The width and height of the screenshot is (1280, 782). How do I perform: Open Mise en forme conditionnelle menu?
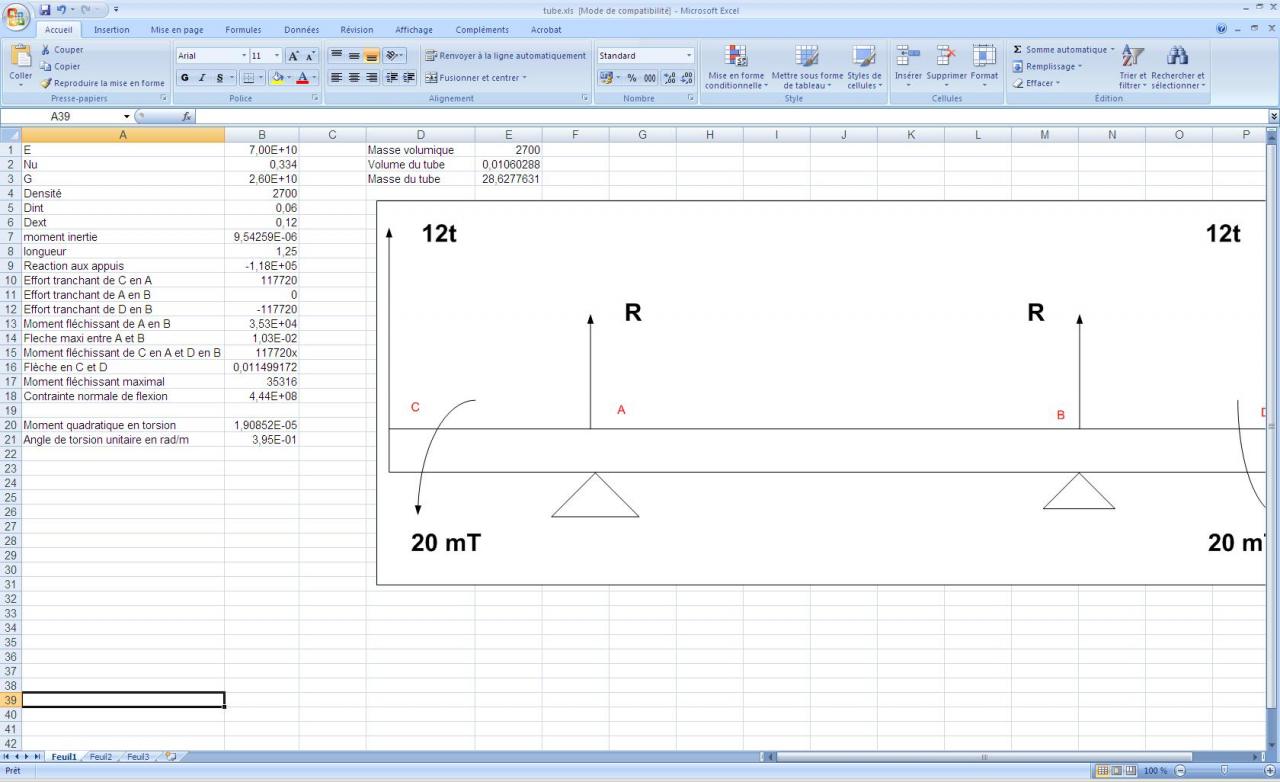pos(736,67)
